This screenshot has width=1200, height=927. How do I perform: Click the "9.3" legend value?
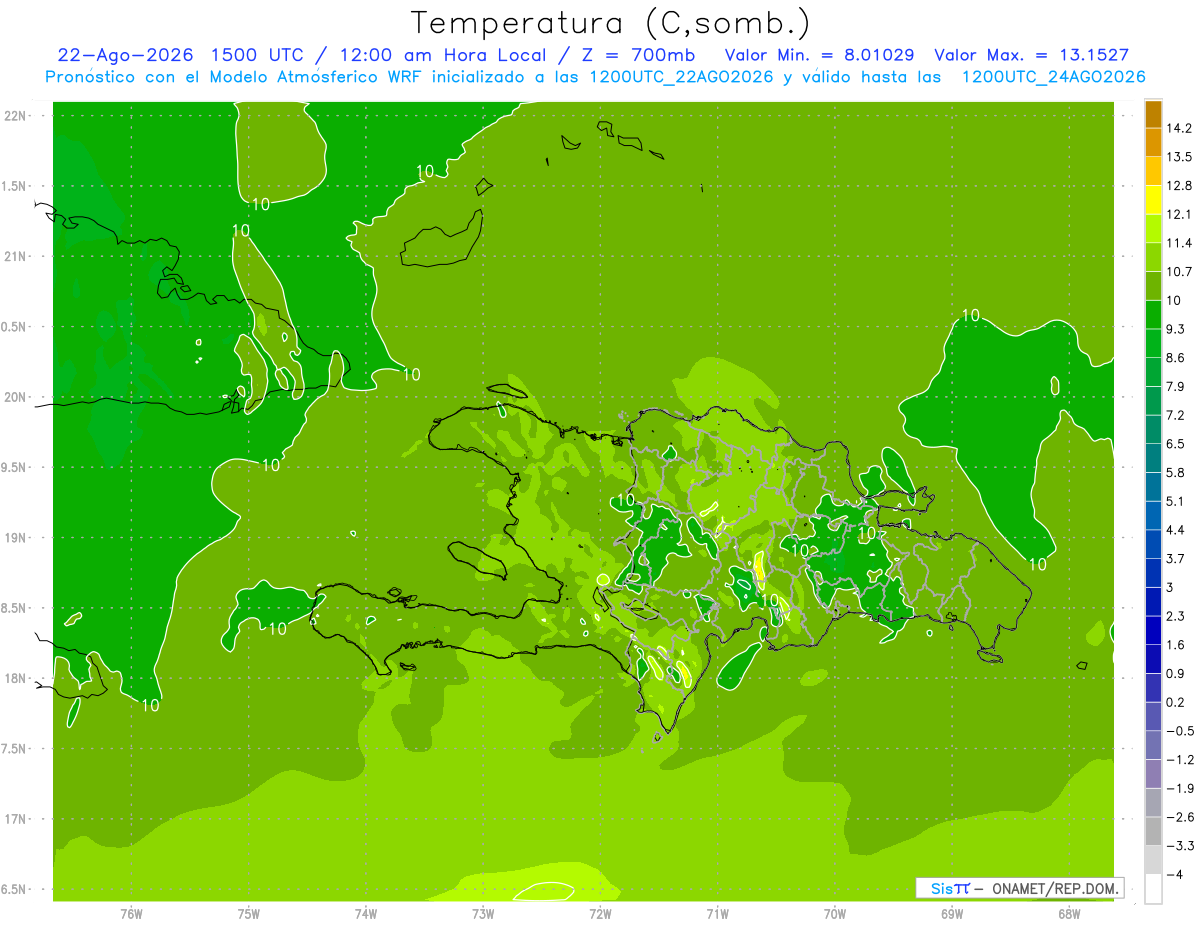pos(1176,329)
